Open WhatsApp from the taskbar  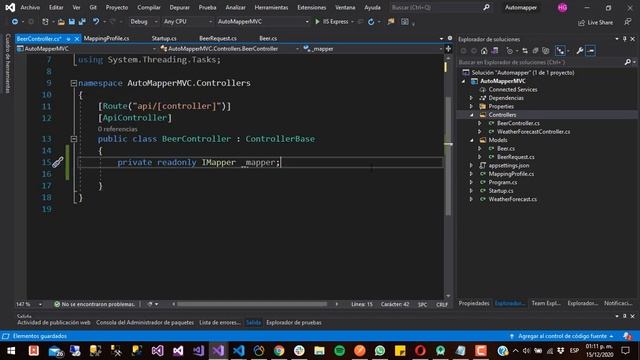(380, 351)
